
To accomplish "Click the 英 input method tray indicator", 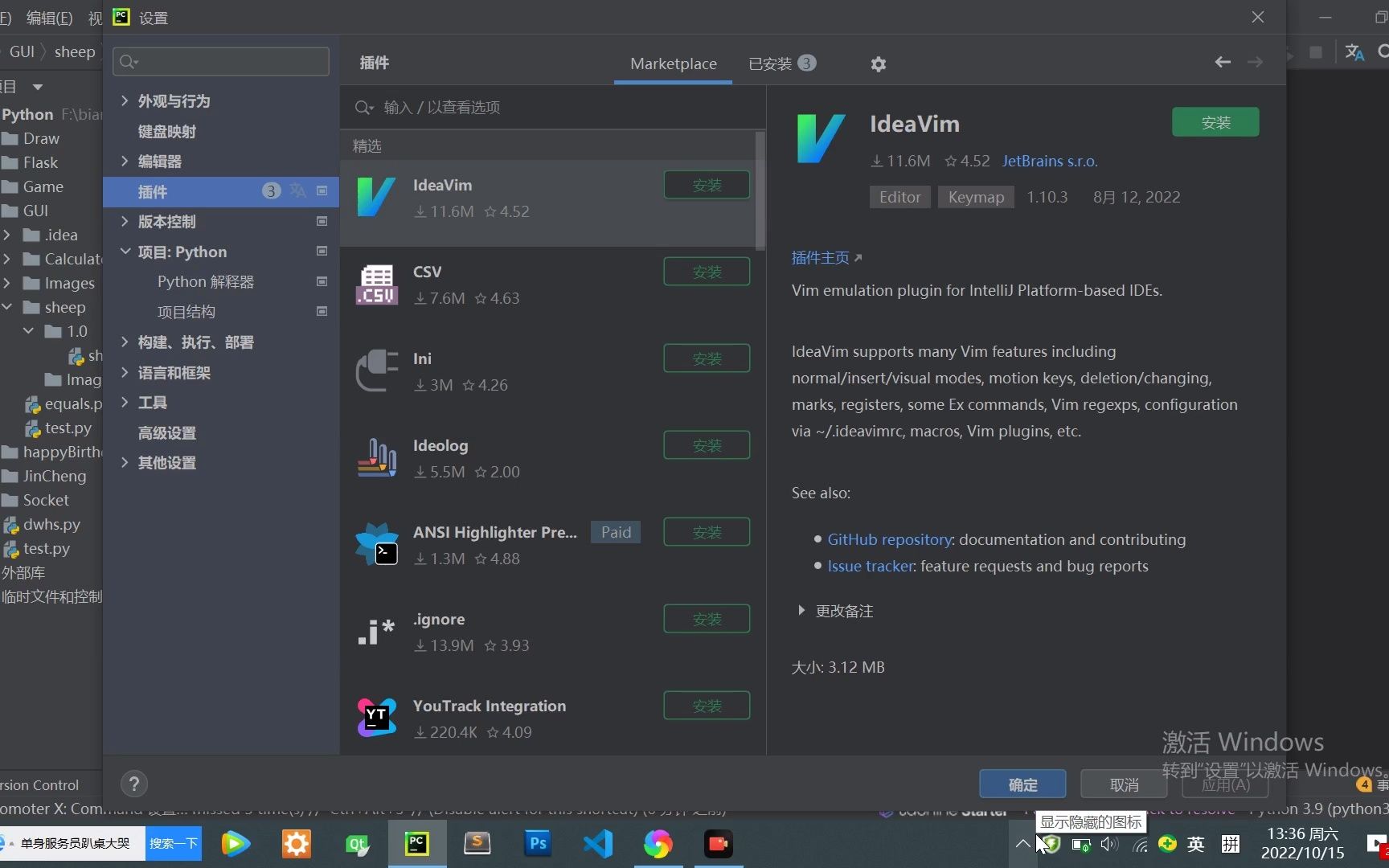I will (1195, 844).
